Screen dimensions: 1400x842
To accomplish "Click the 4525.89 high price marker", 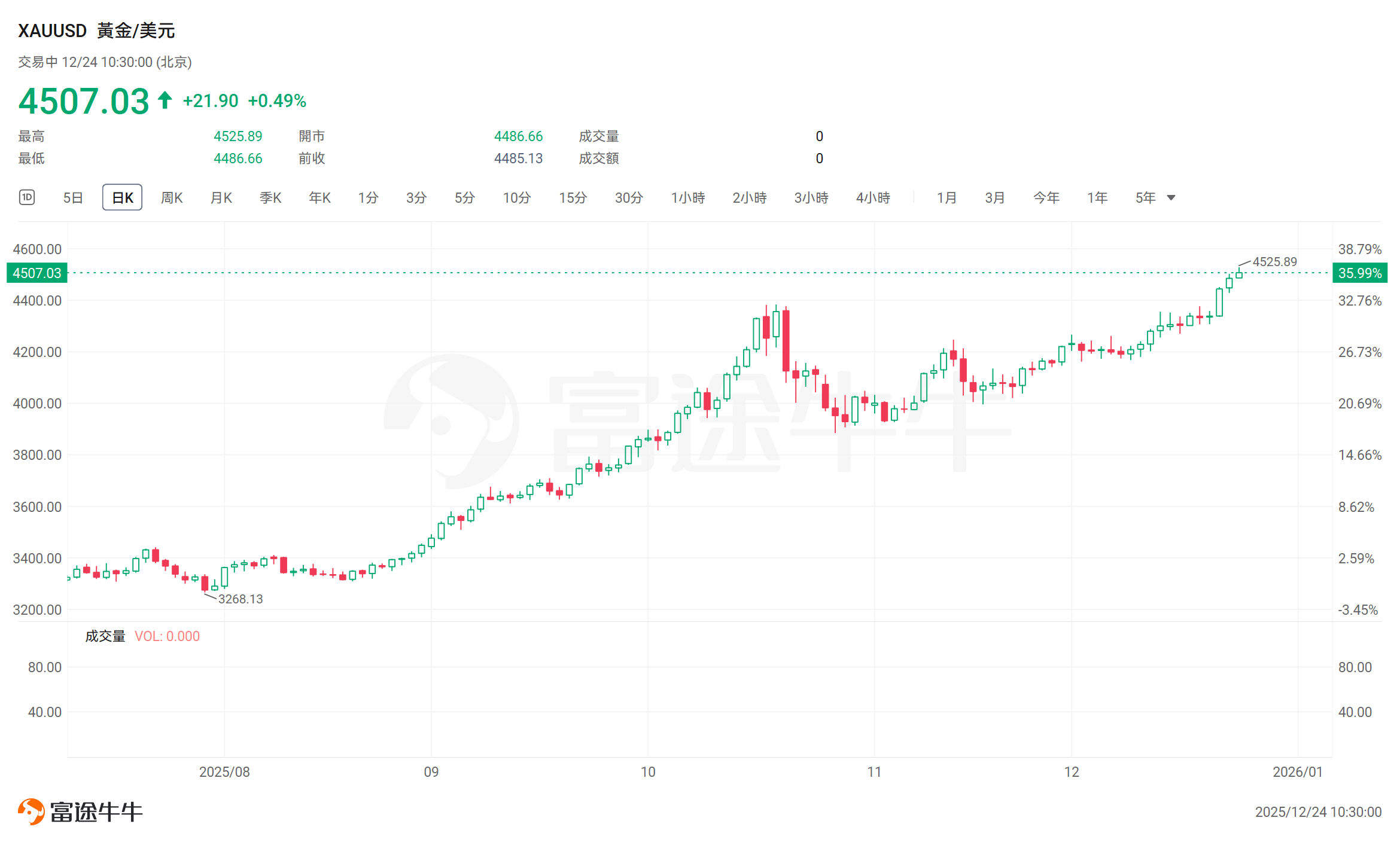I will pyautogui.click(x=1274, y=262).
